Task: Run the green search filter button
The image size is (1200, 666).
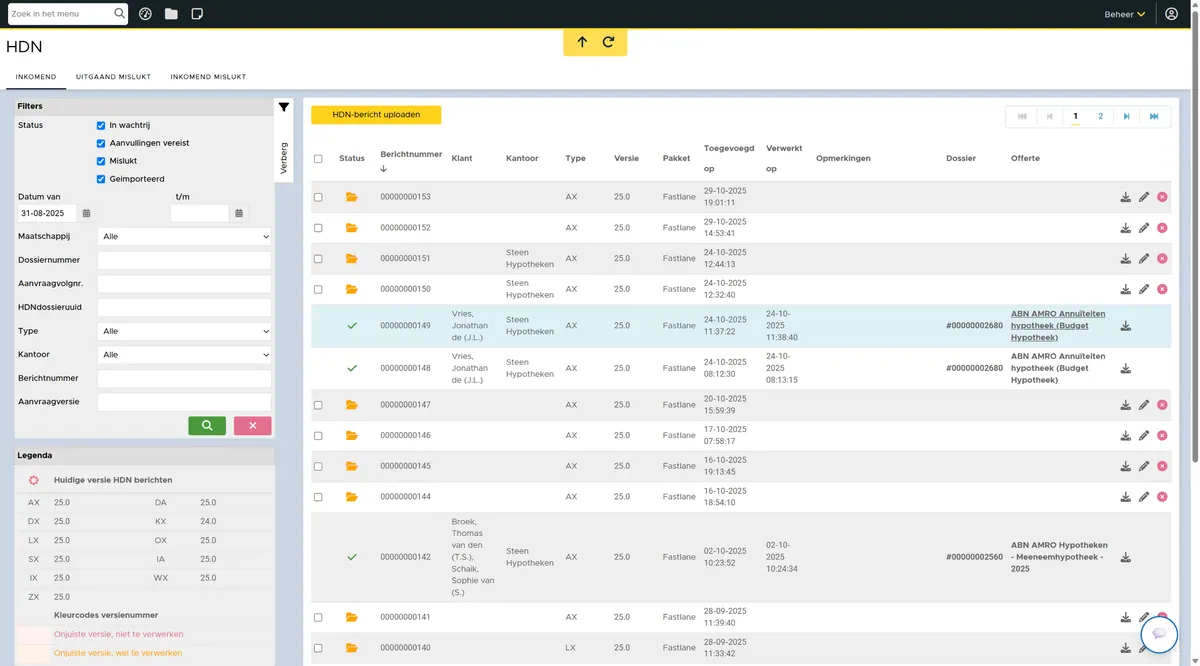Action: point(207,426)
